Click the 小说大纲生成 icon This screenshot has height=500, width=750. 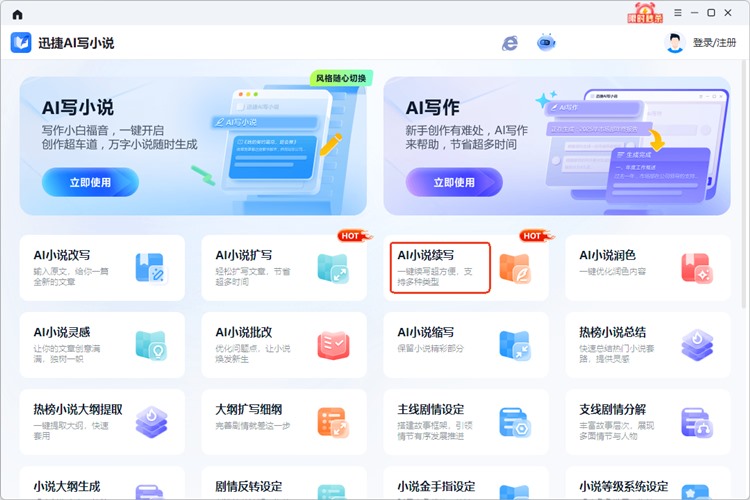click(x=151, y=492)
